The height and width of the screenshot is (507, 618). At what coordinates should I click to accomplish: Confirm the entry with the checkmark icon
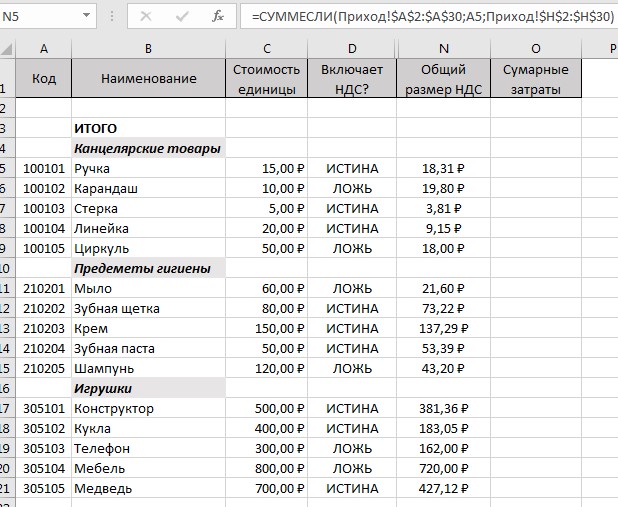[182, 16]
